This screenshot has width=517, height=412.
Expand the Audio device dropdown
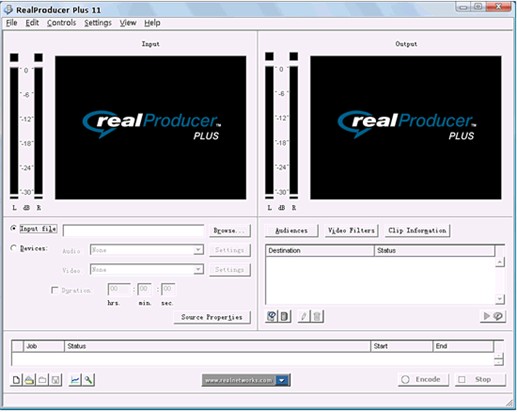point(198,250)
